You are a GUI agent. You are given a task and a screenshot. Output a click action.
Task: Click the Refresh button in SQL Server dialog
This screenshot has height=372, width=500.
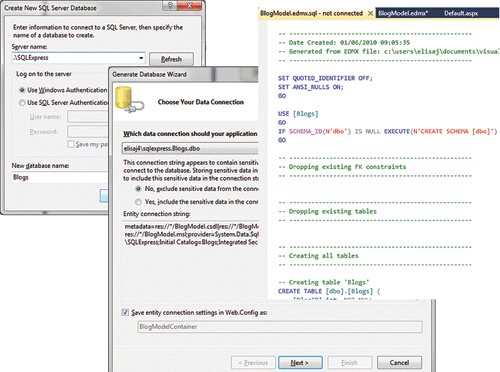pos(171,59)
